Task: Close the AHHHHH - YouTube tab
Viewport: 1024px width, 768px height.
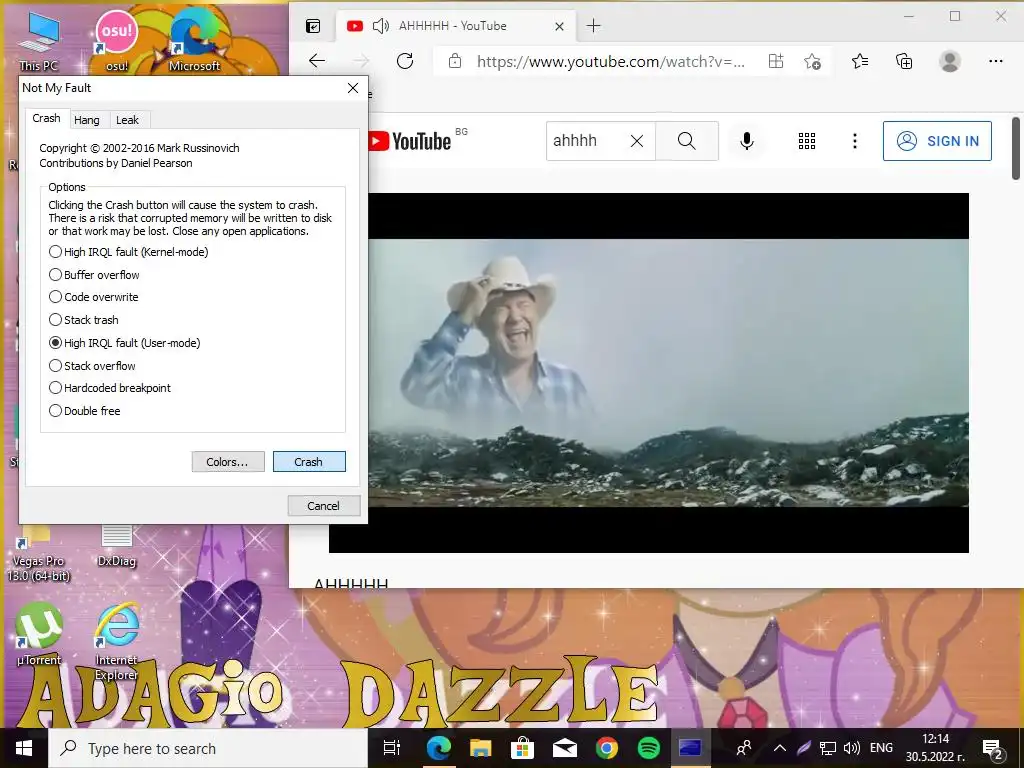Action: (559, 26)
